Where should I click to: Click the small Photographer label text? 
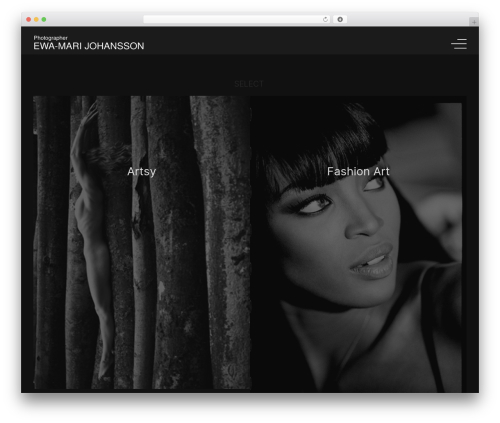click(x=50, y=38)
